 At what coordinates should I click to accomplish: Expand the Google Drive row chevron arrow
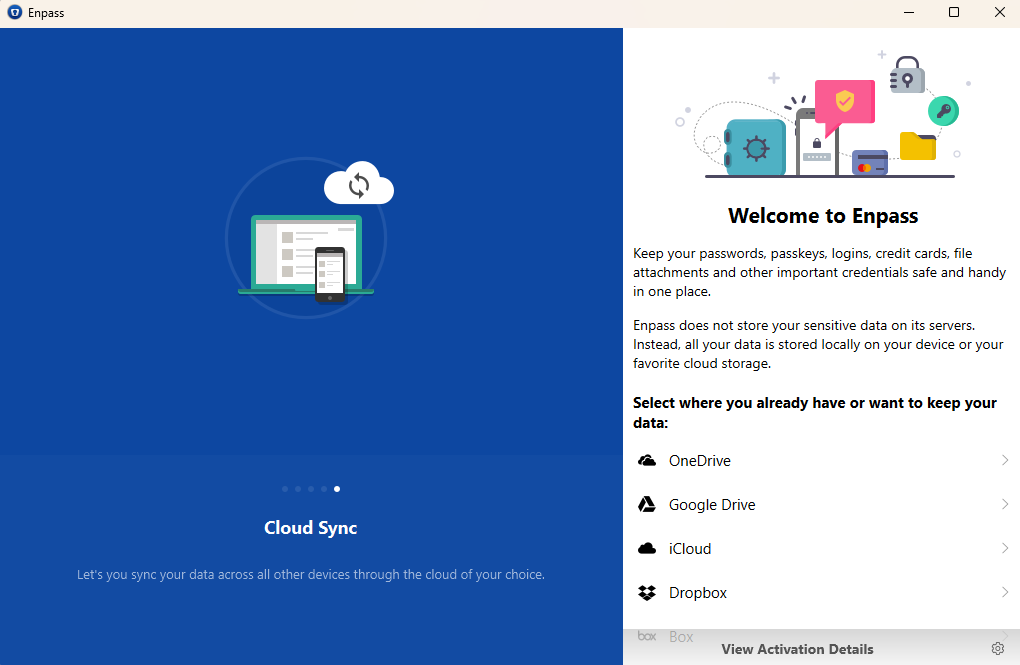tap(1004, 505)
